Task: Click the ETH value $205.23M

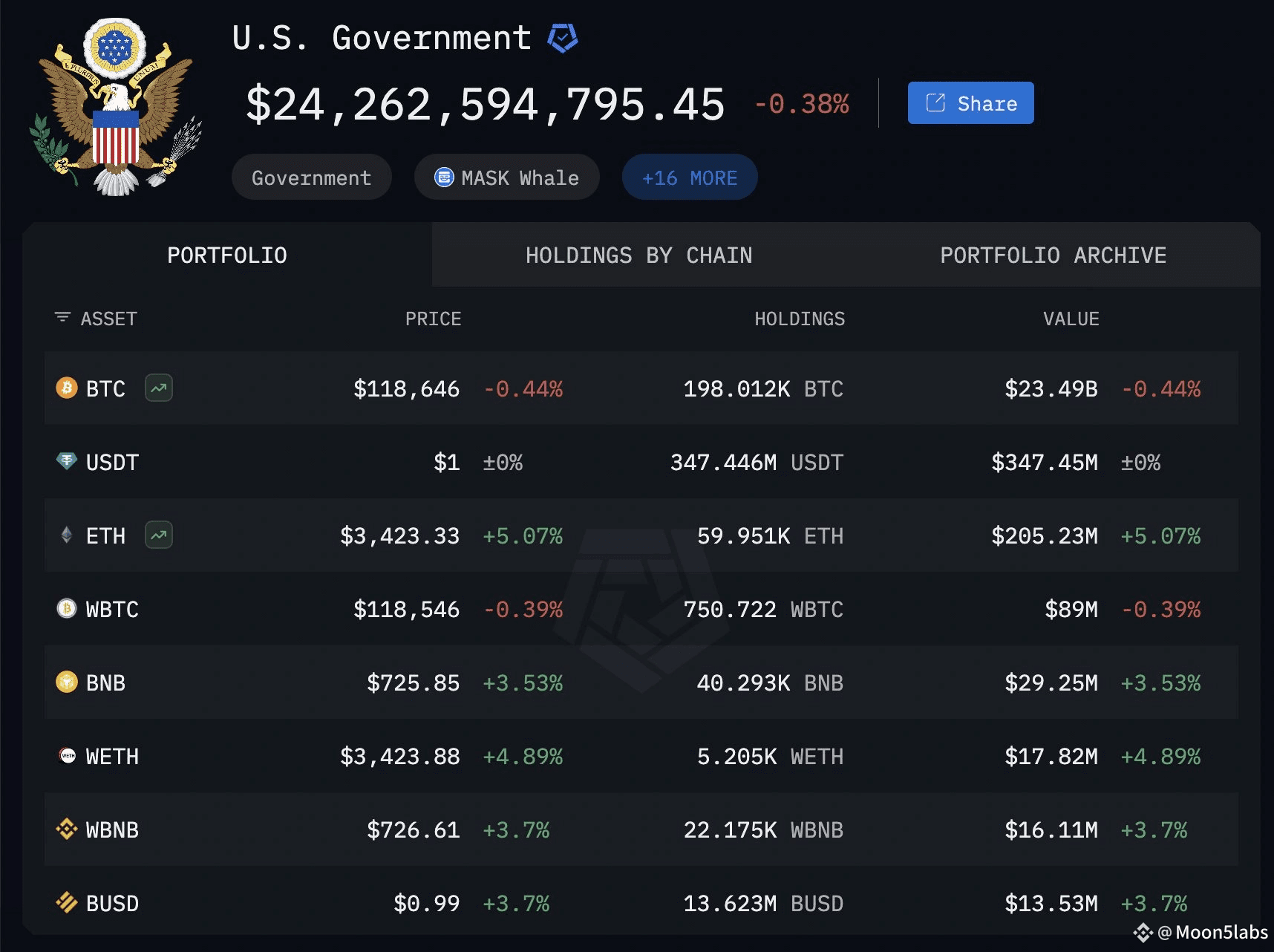Action: pyautogui.click(x=1044, y=535)
